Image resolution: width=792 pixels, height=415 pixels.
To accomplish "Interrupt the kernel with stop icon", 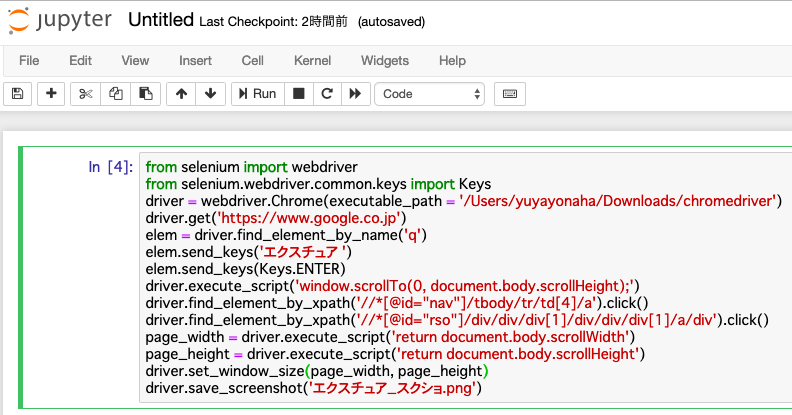I will pos(299,94).
